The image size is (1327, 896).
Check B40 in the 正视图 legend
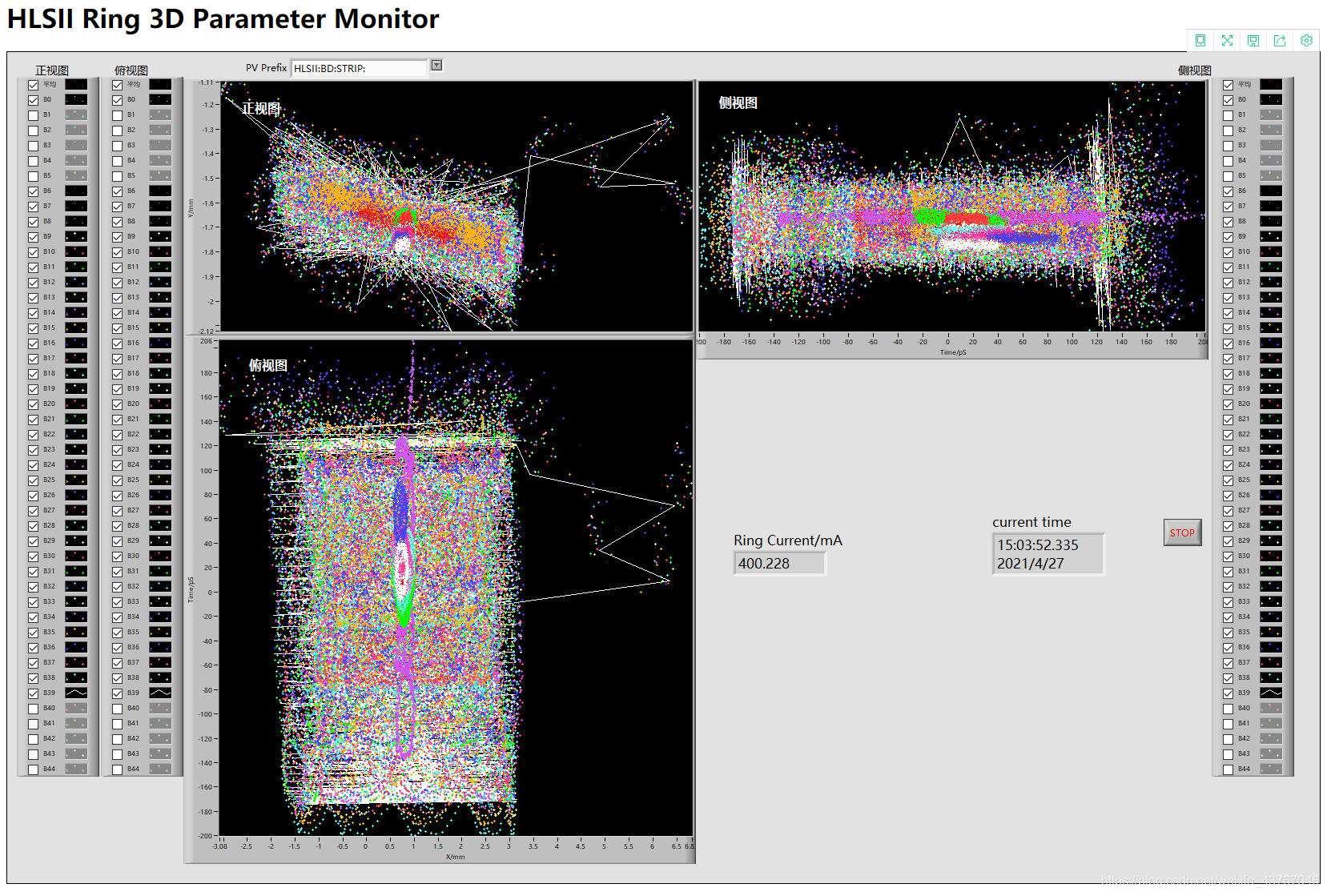click(x=33, y=709)
